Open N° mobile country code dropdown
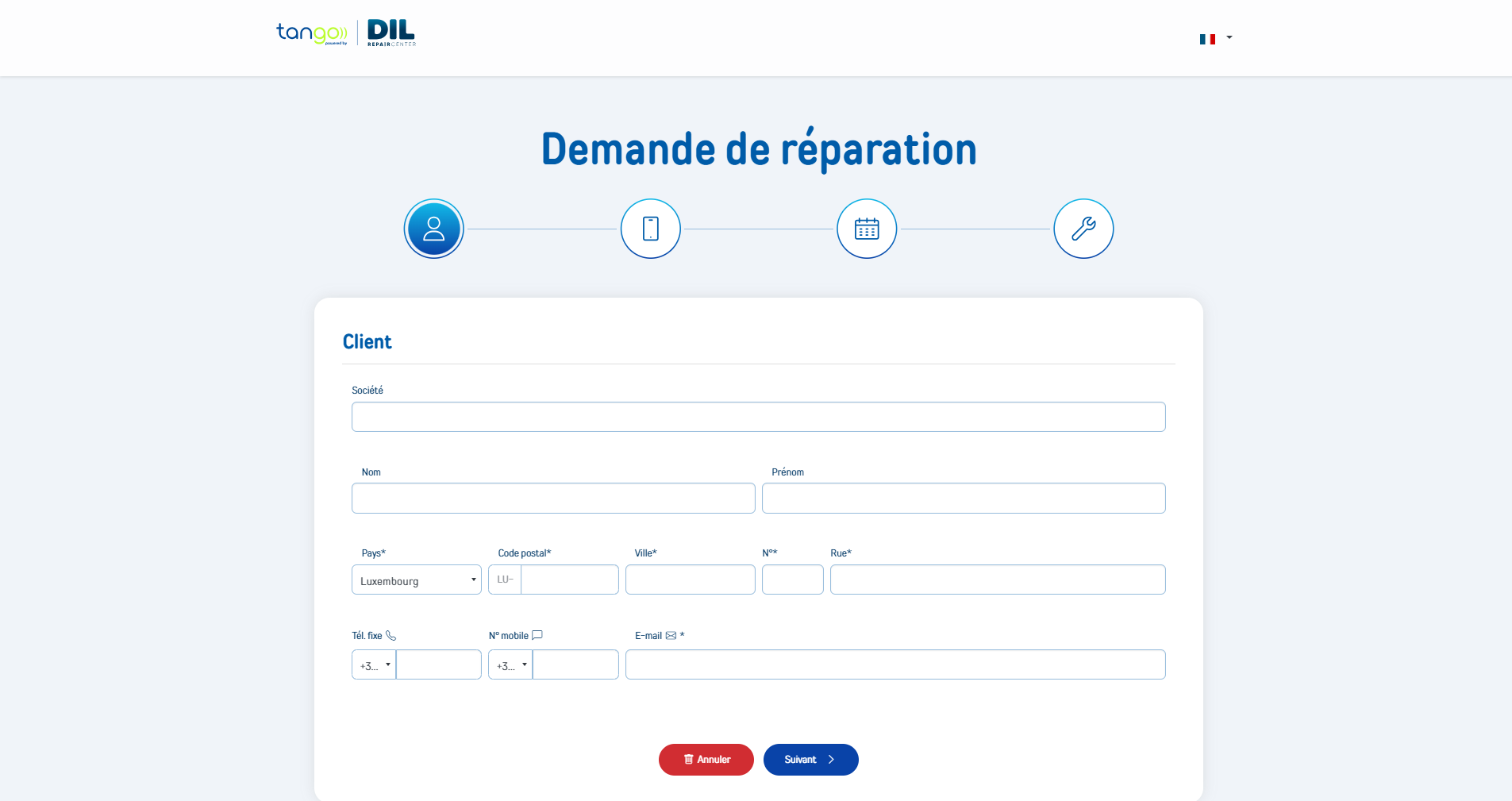The image size is (1512, 801). coord(510,664)
